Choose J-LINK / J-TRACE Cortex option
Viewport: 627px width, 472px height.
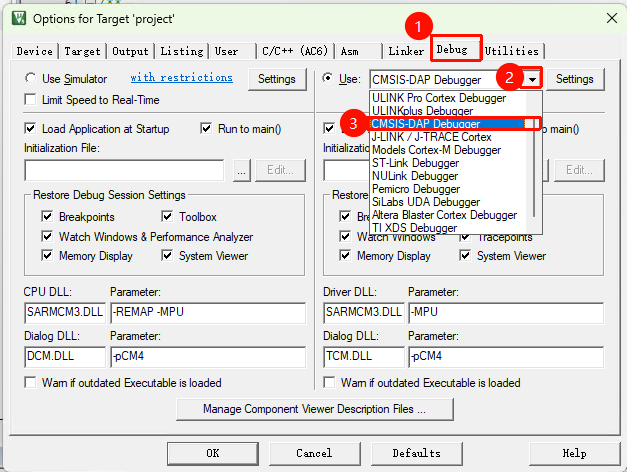coord(431,137)
